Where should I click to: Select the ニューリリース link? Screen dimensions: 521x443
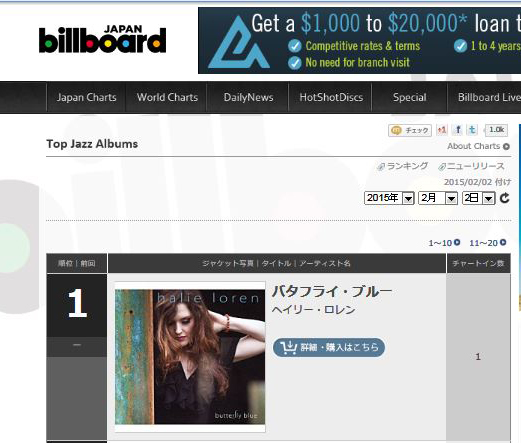tap(471, 166)
